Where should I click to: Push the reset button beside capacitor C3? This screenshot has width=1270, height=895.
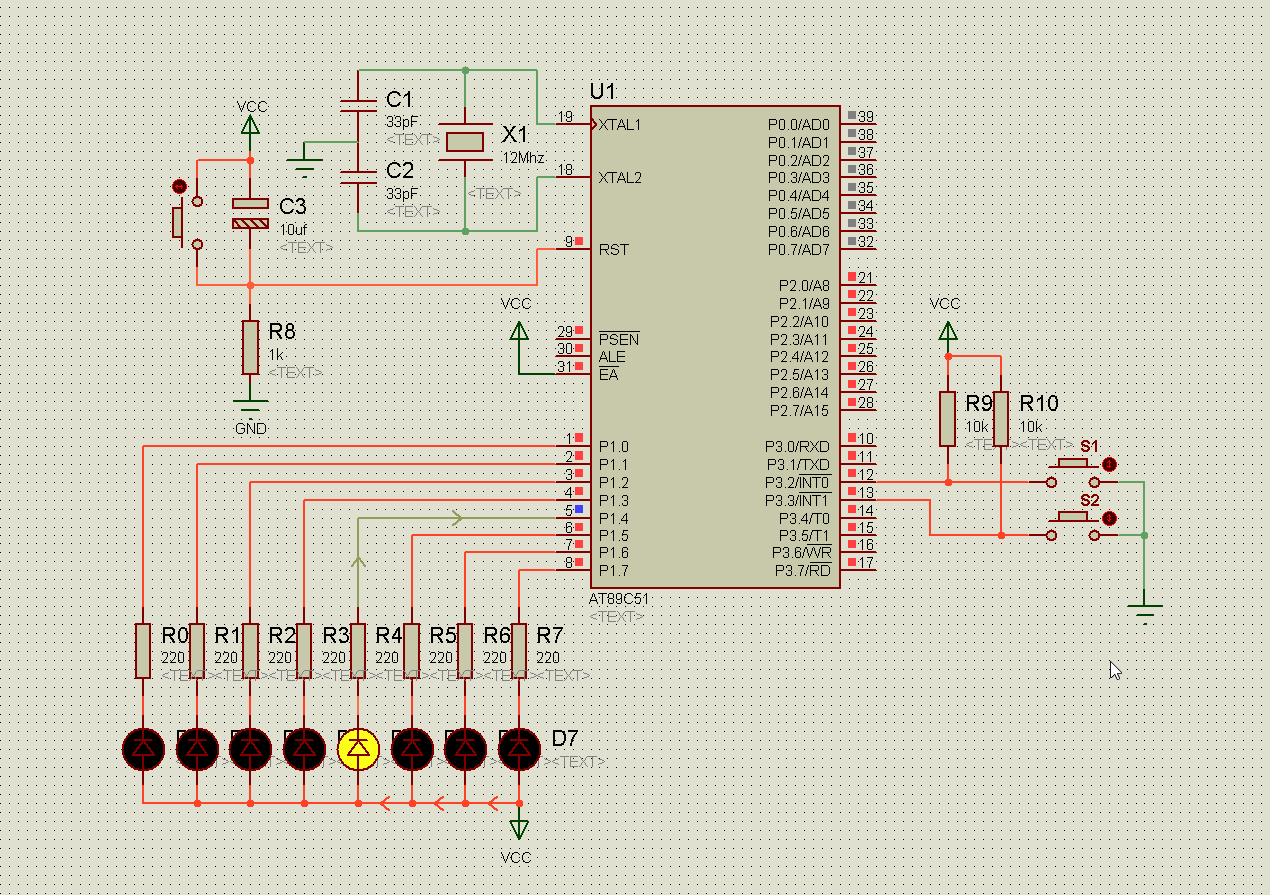(185, 222)
